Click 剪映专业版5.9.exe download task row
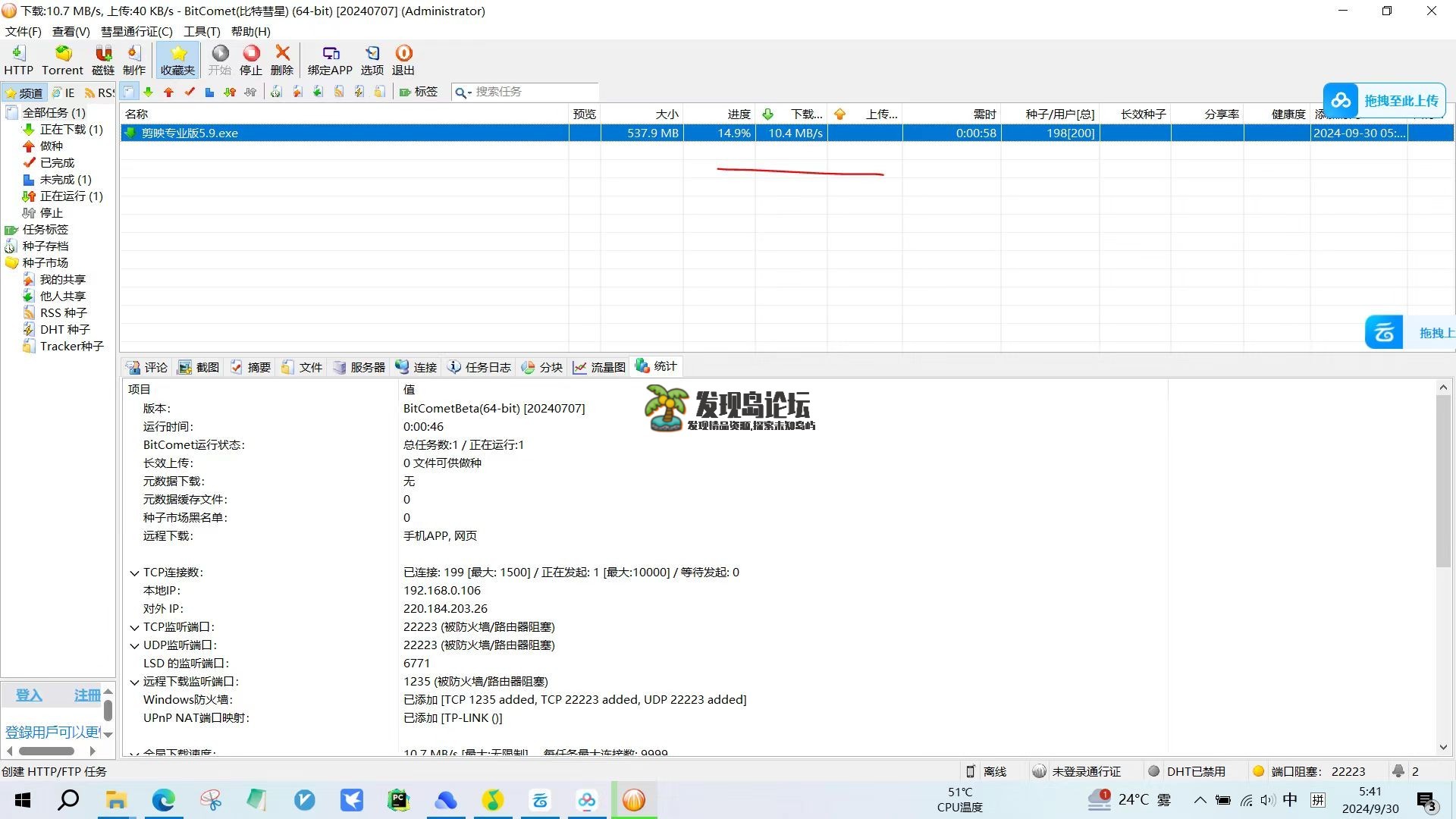 click(345, 133)
